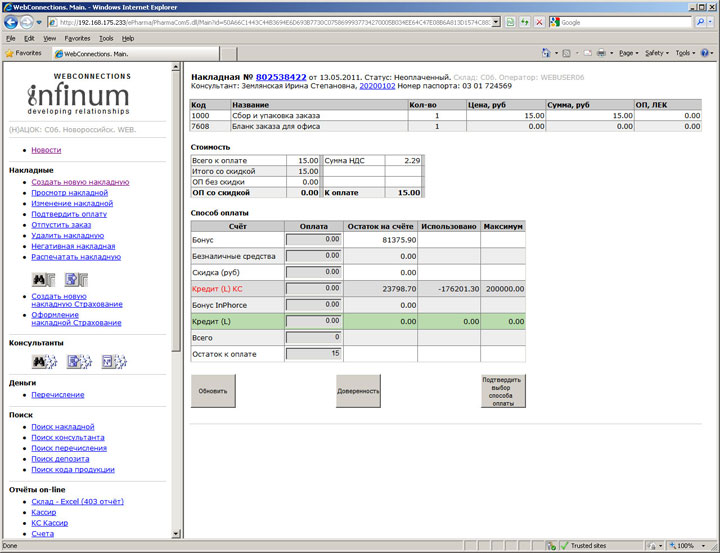Open Создать новую накладную link
The image size is (720, 553).
pyautogui.click(x=80, y=182)
